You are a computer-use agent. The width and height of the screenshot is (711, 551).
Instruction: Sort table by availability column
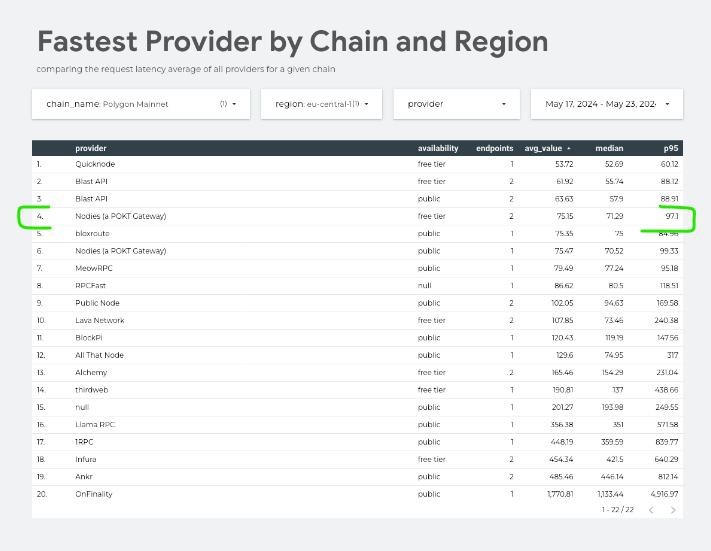point(438,148)
